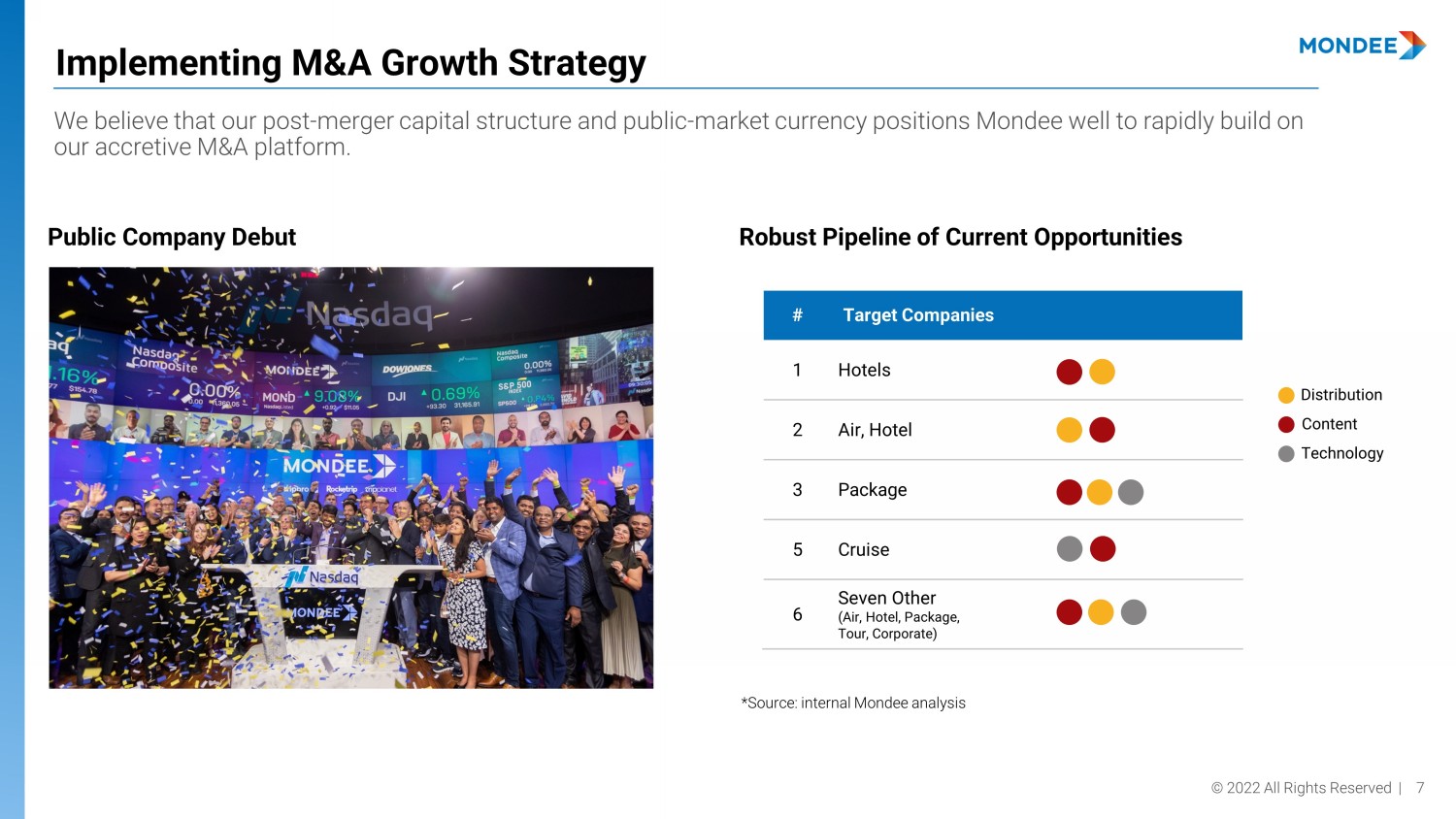Select the Hotels row label

(864, 370)
